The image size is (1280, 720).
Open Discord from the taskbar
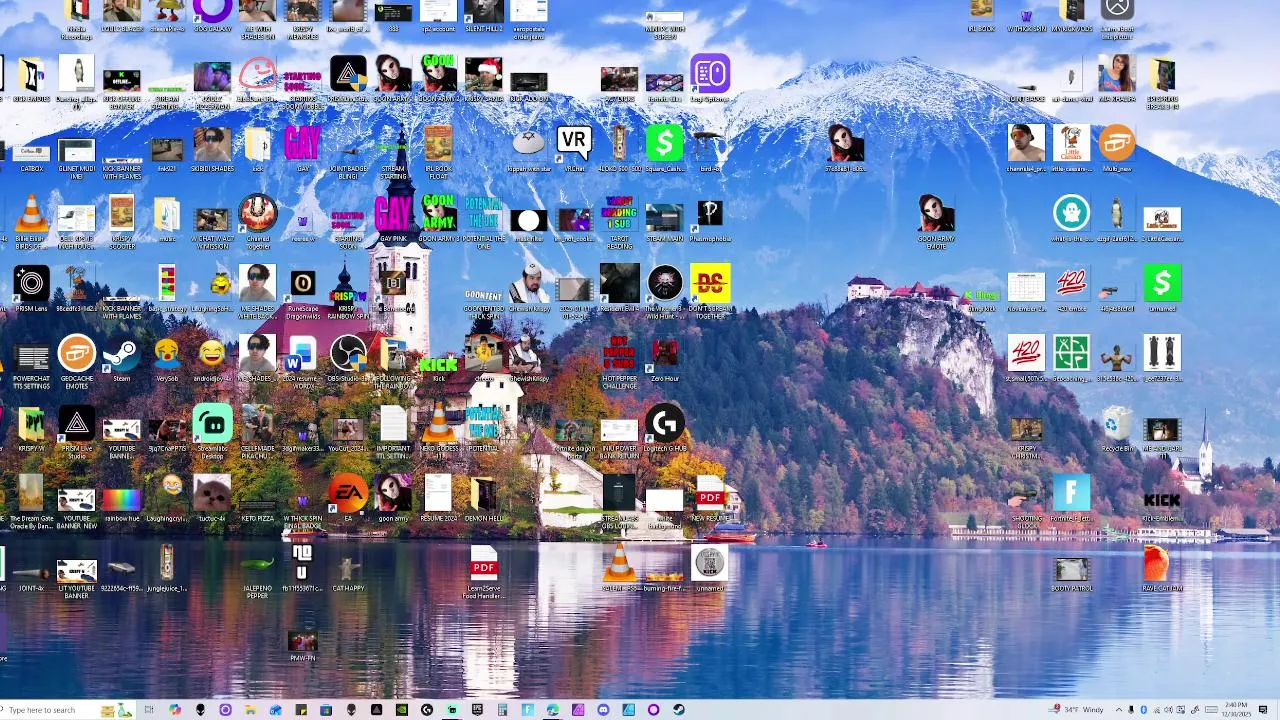click(x=603, y=710)
